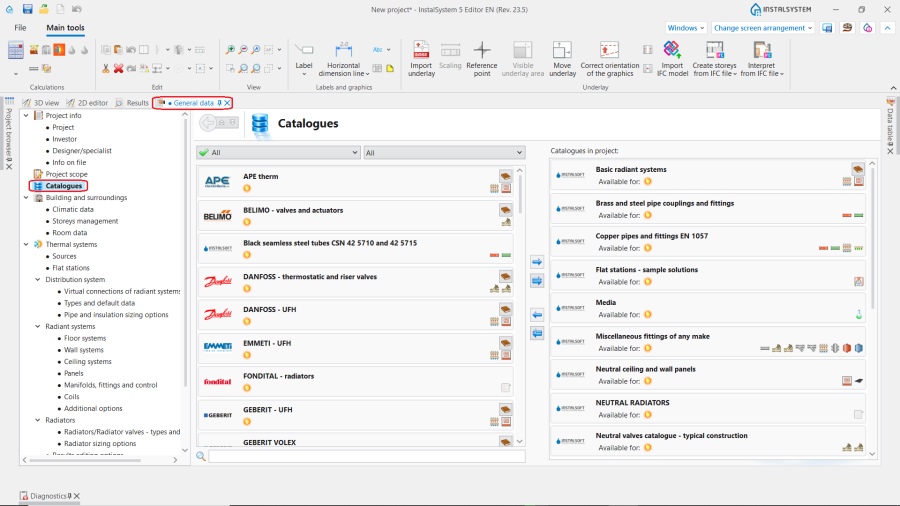The width and height of the screenshot is (900, 506).
Task: Select the Main tools ribbon tab
Action: pos(65,28)
